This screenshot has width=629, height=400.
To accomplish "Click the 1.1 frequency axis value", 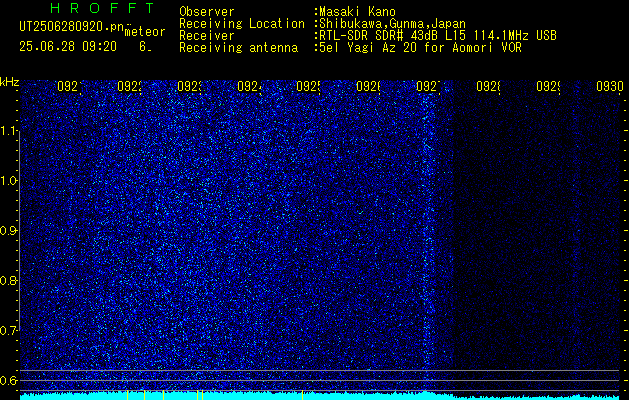I will click(9, 130).
